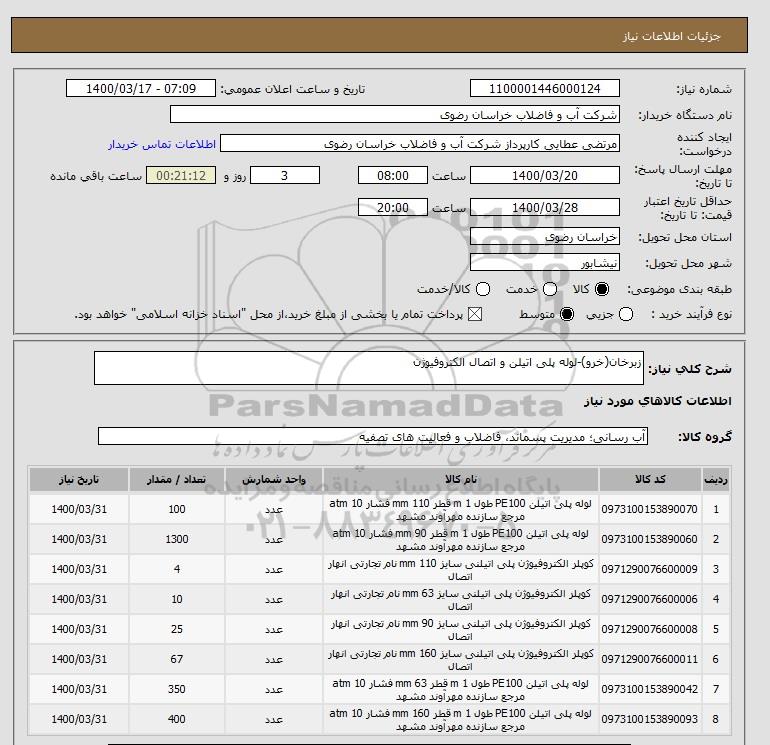Click the buyer name field شرکت آب و فاضلاب
Image resolution: width=770 pixels, height=745 pixels.
pos(395,114)
